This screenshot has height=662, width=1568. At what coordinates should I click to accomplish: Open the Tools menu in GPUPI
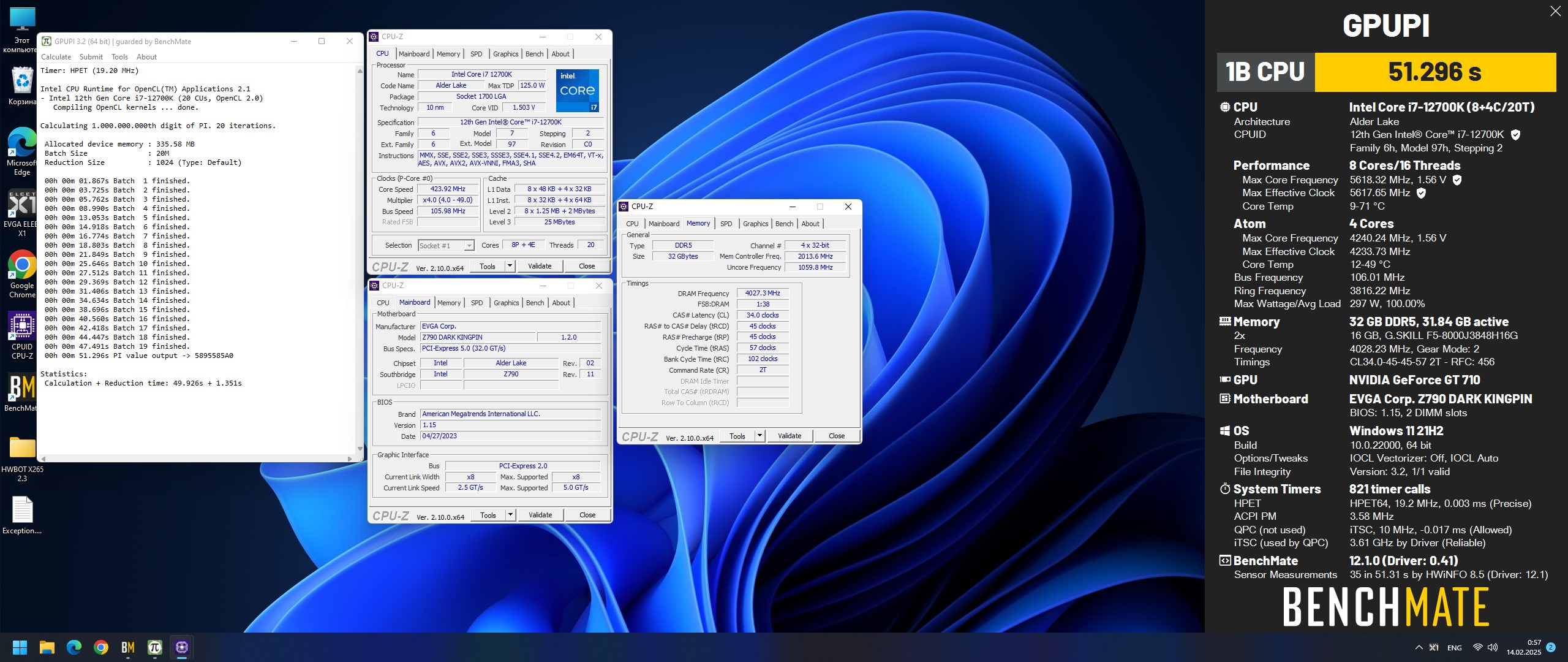(x=119, y=57)
